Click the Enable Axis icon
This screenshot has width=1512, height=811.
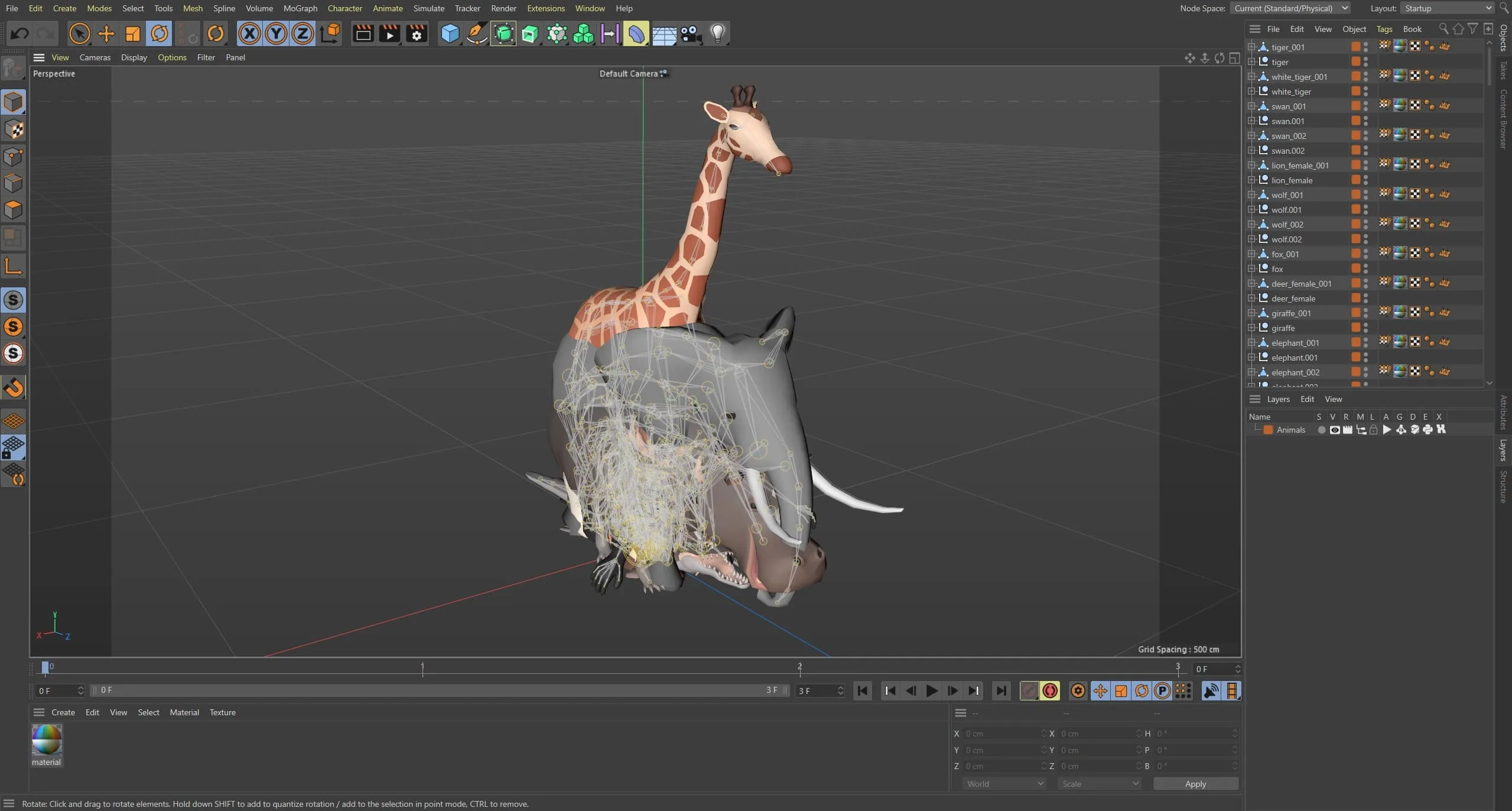tap(13, 266)
